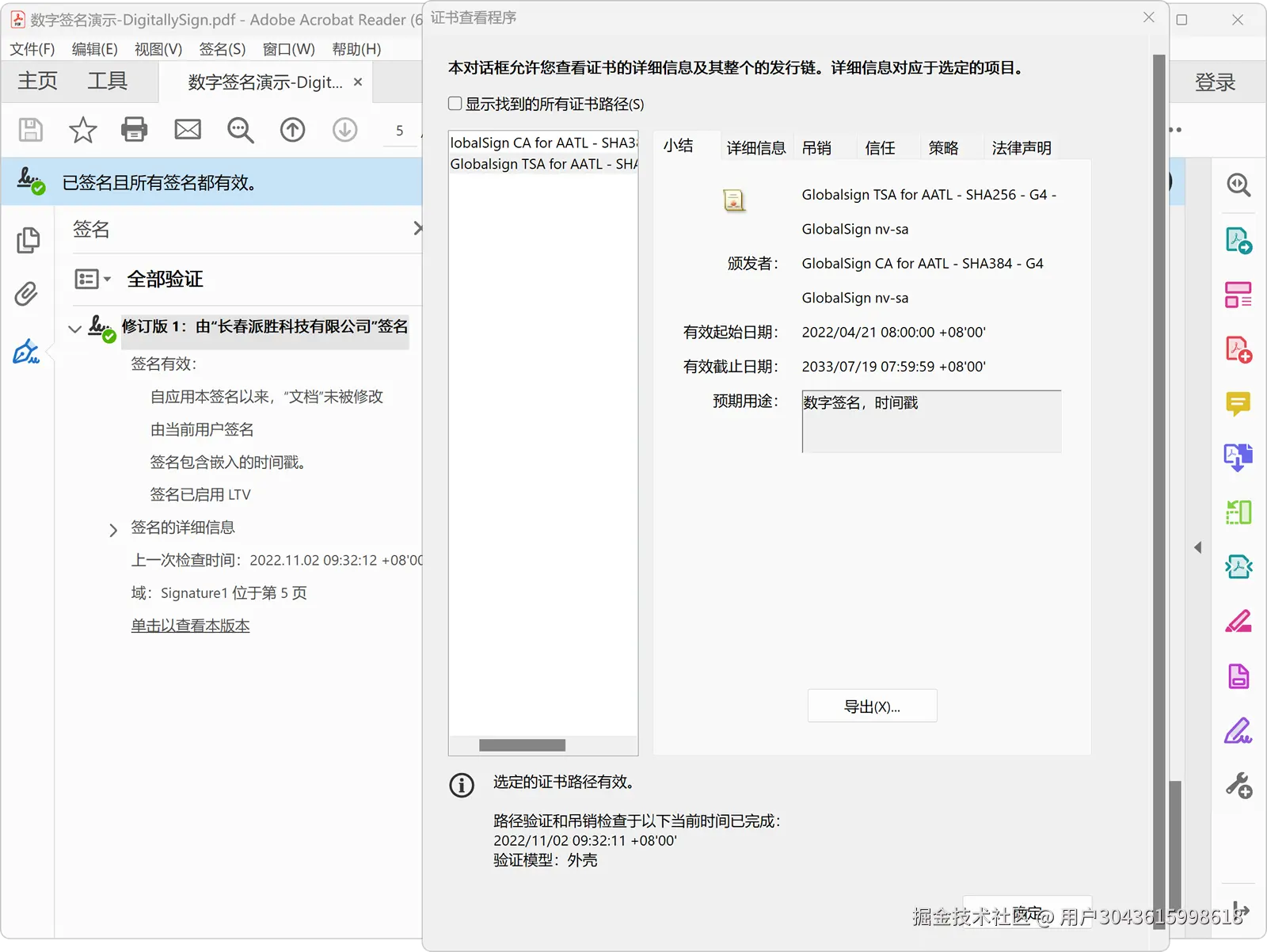Open signature panel options dropdown menu
Screen dimensions: 1267x952
pyautogui.click(x=93, y=279)
